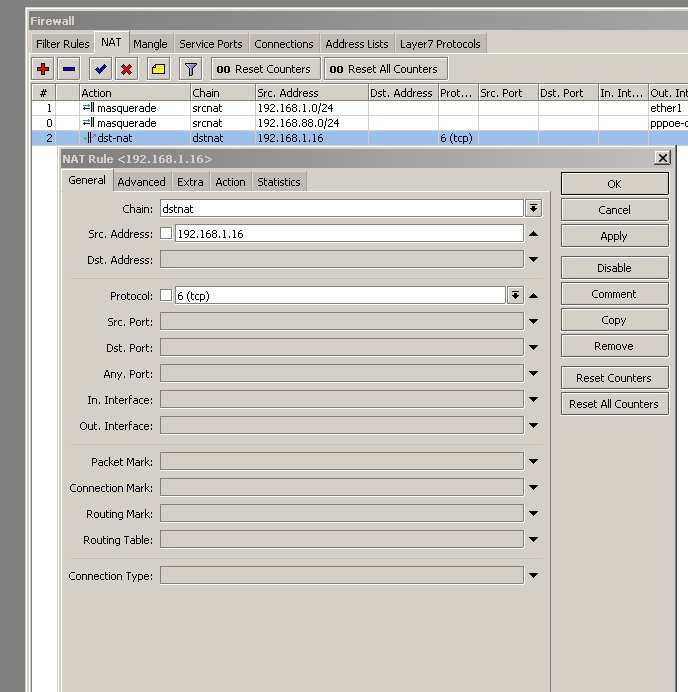Select the rule row with 192.168.1.0/24
The width and height of the screenshot is (688, 692).
[x=359, y=108]
